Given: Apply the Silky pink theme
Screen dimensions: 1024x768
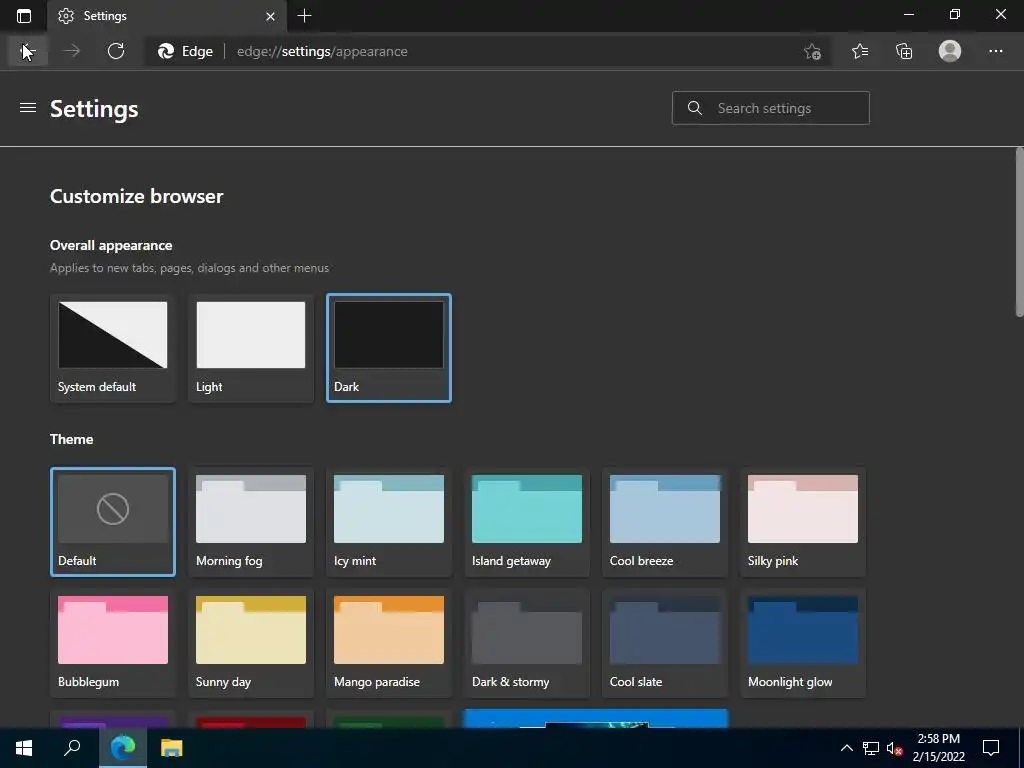Looking at the screenshot, I should click(803, 521).
